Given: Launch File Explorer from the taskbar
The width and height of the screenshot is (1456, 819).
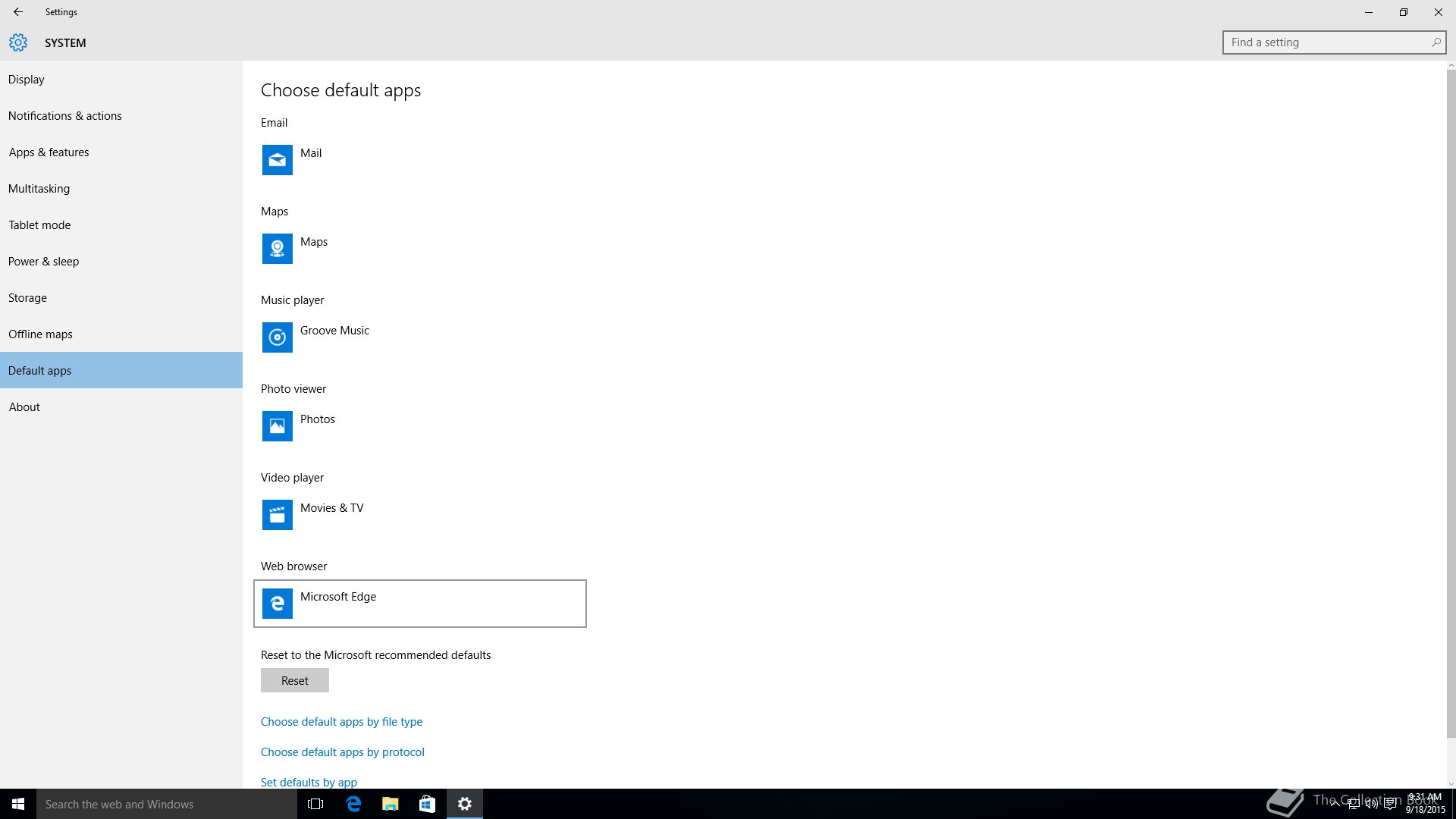Looking at the screenshot, I should point(390,804).
